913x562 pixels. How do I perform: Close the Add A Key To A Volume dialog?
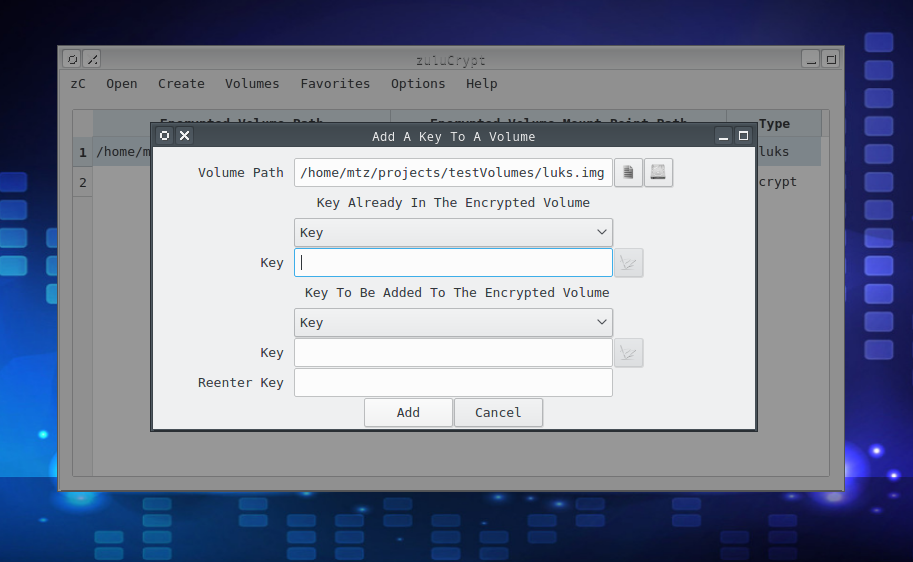pyautogui.click(x=185, y=136)
